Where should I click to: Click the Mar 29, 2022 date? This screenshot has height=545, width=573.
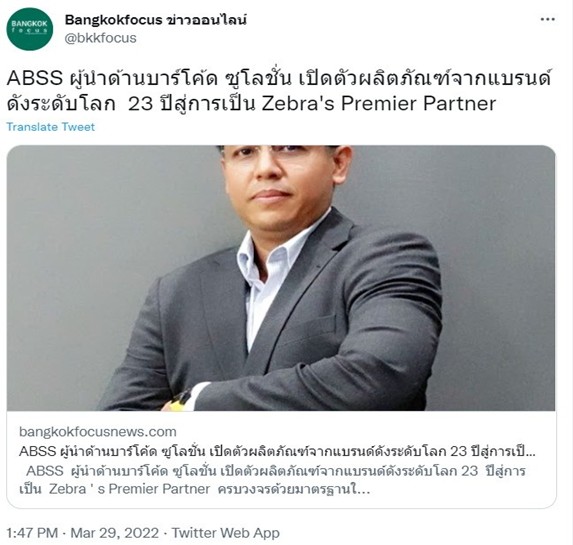115,533
